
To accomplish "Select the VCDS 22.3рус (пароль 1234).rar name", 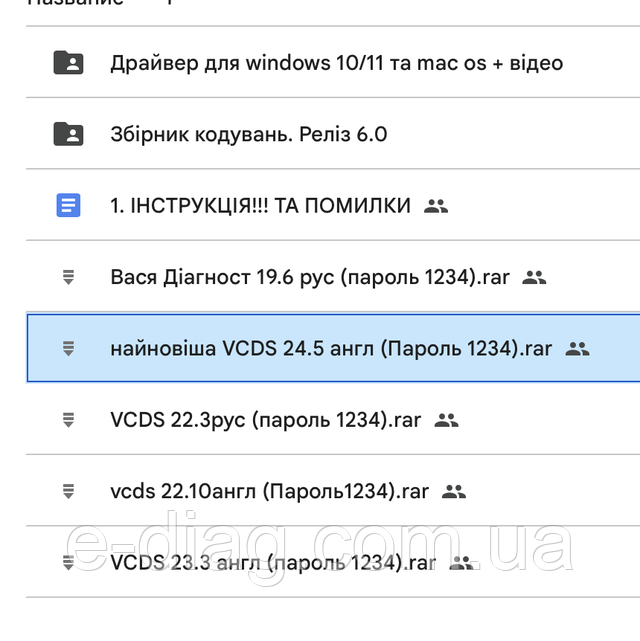I will pyautogui.click(x=266, y=420).
